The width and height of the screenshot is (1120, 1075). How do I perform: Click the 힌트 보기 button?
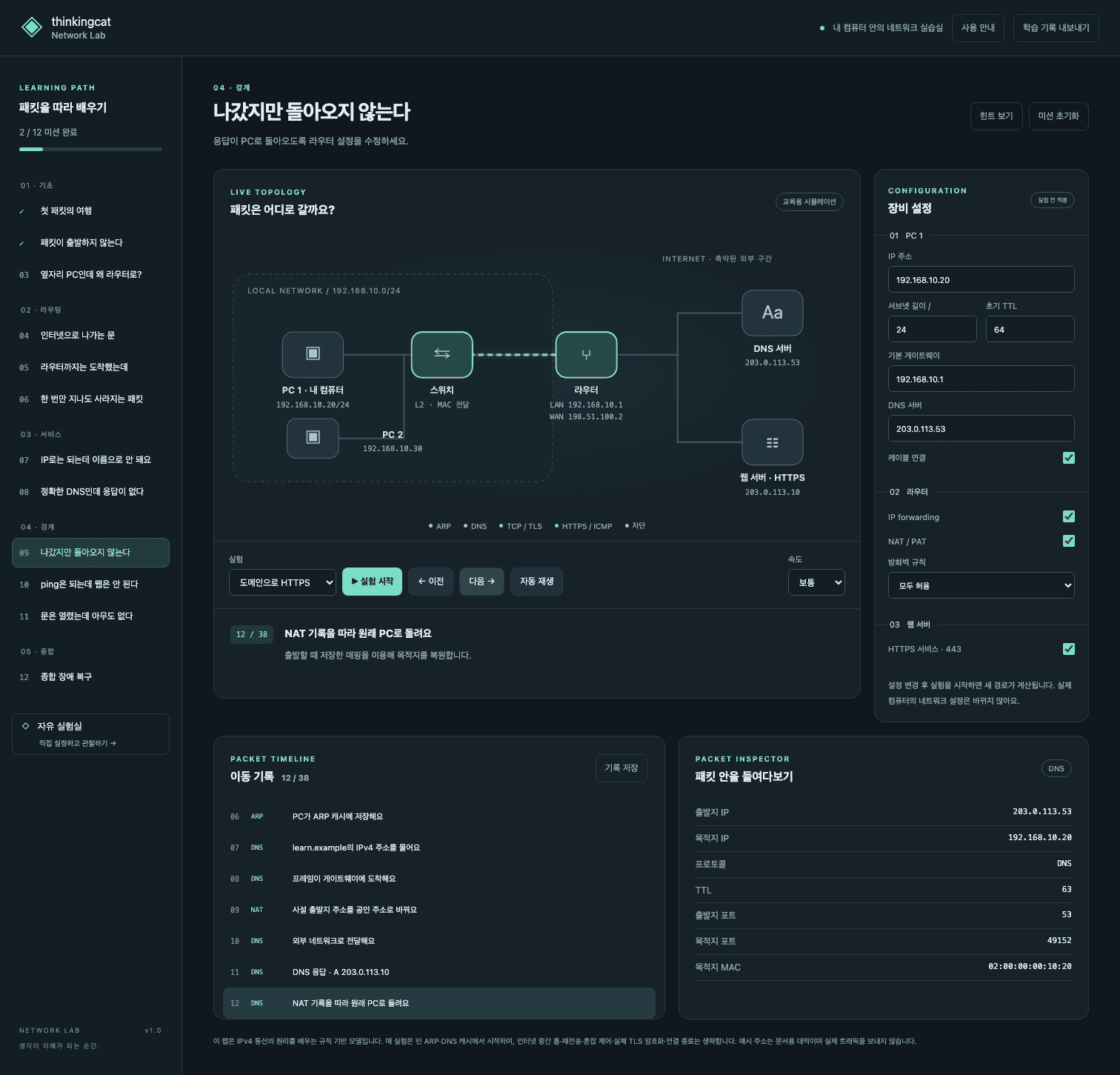(x=996, y=116)
